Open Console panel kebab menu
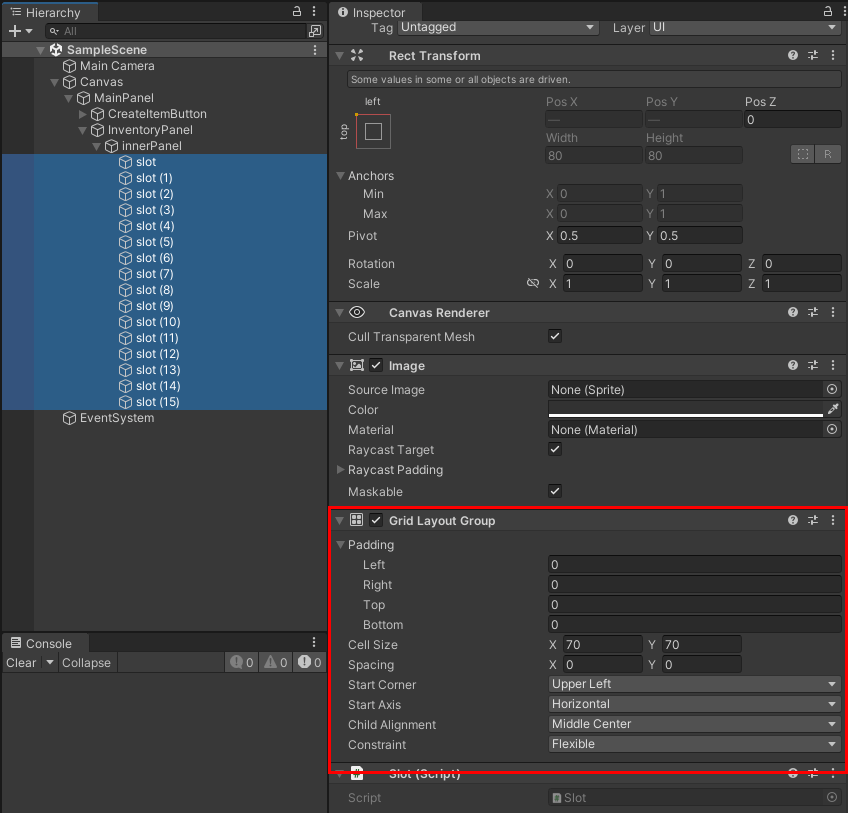Viewport: 848px width, 813px height. pos(314,642)
